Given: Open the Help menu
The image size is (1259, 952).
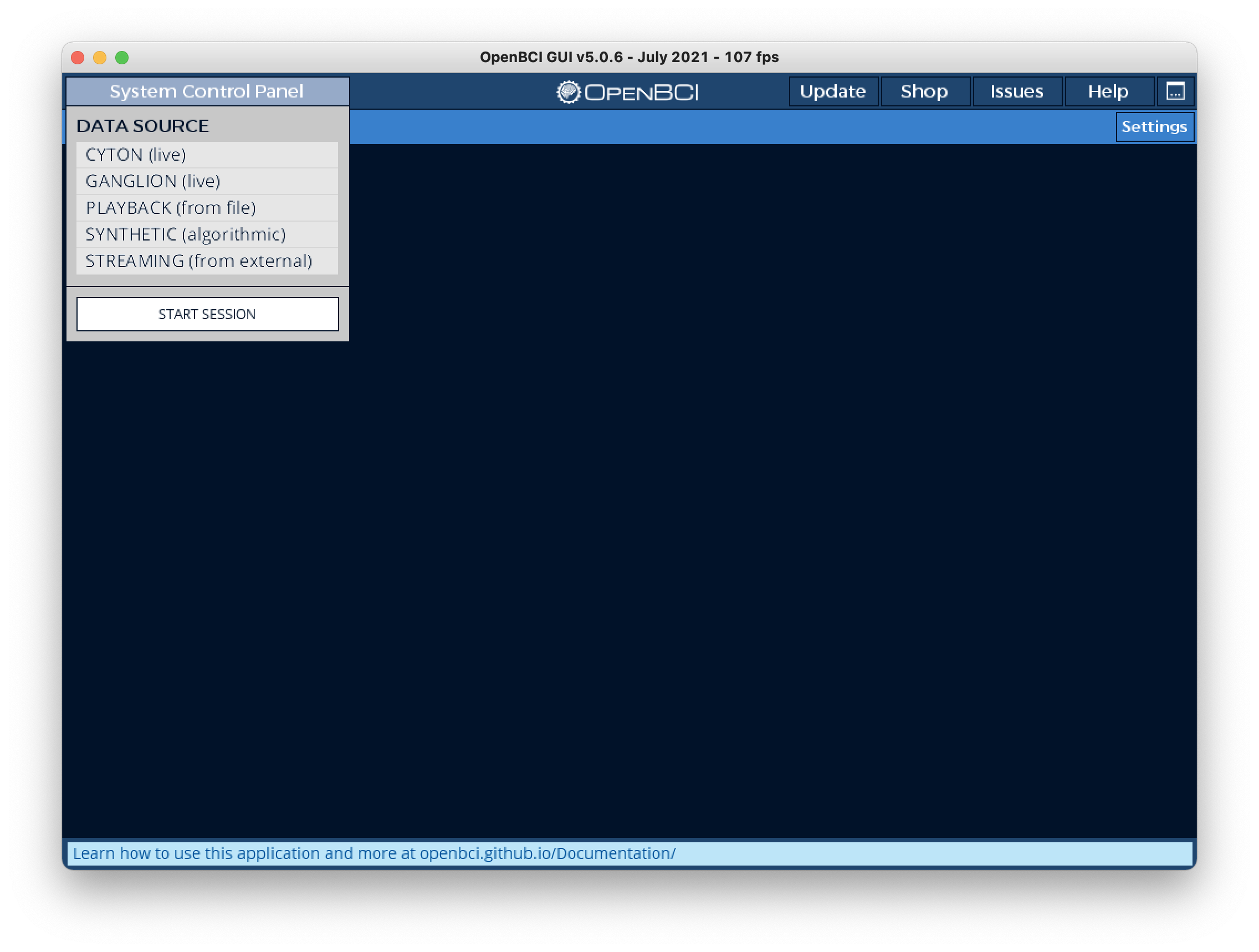Looking at the screenshot, I should tap(1108, 91).
